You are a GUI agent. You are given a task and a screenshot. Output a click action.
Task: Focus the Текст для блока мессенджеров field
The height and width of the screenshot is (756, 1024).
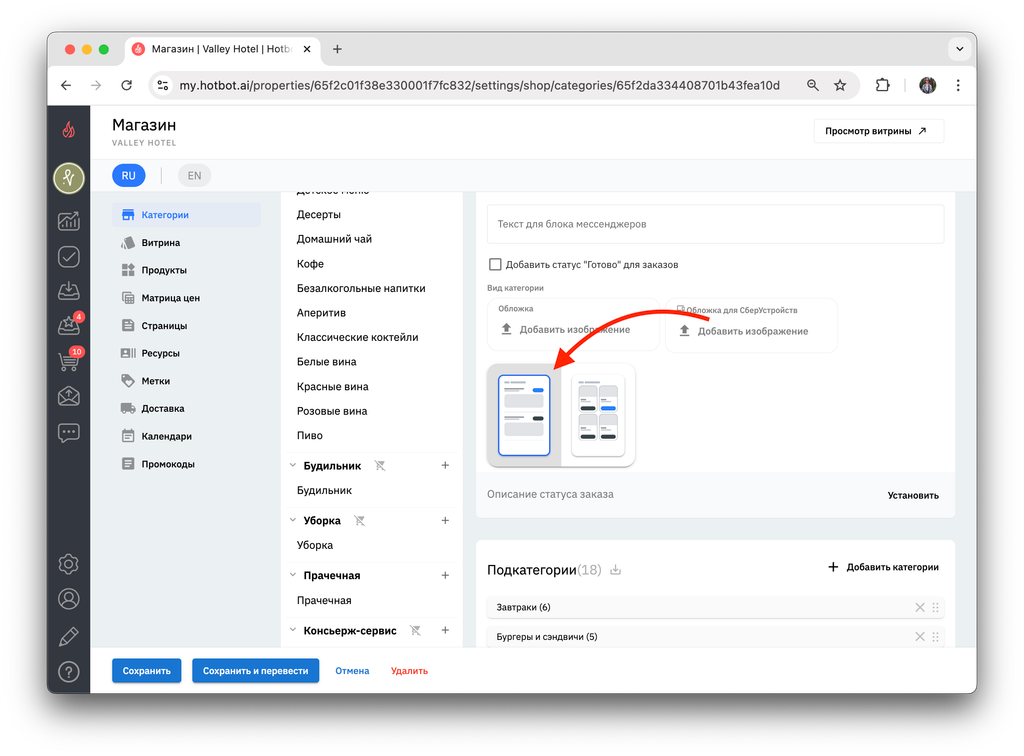click(715, 224)
